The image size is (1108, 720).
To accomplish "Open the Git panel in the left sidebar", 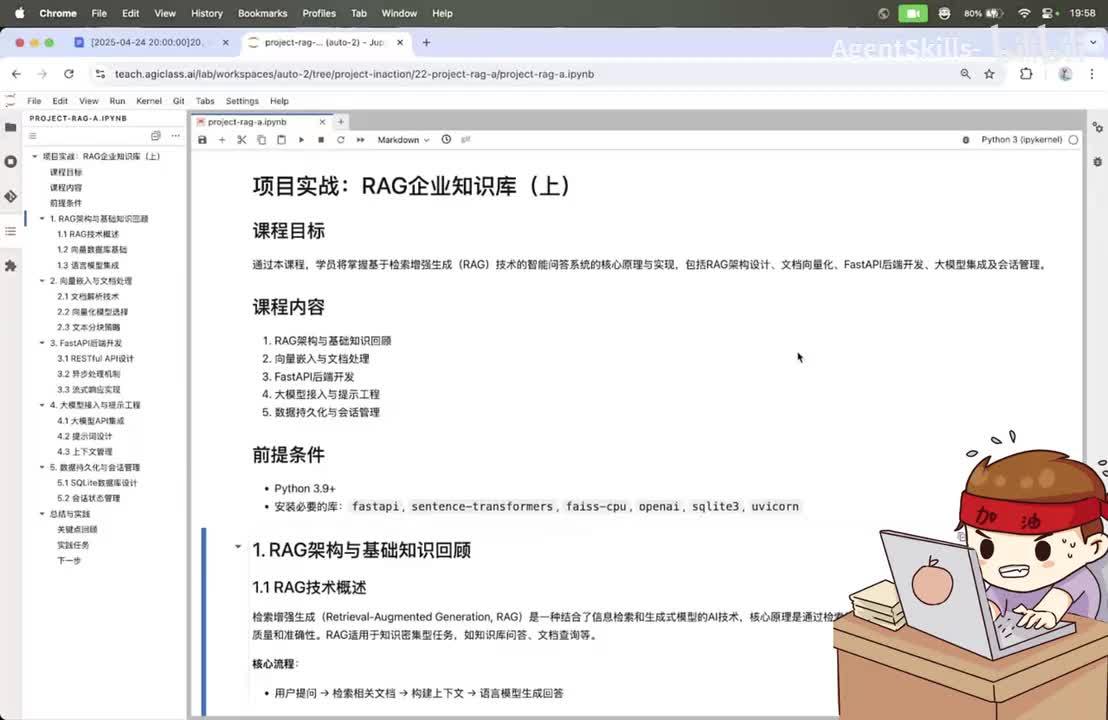I will coord(11,196).
